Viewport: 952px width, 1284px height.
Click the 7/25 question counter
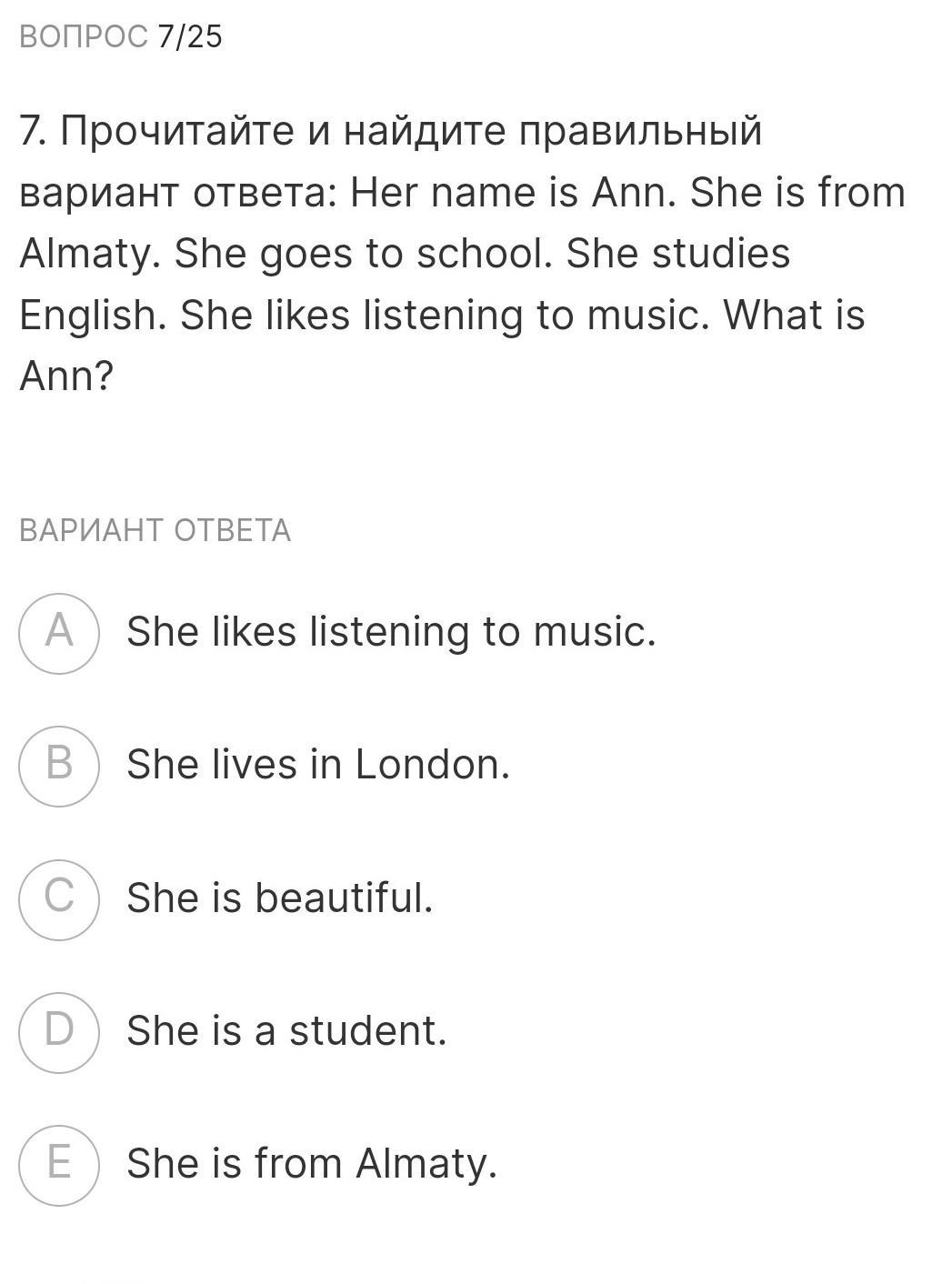coord(189,37)
